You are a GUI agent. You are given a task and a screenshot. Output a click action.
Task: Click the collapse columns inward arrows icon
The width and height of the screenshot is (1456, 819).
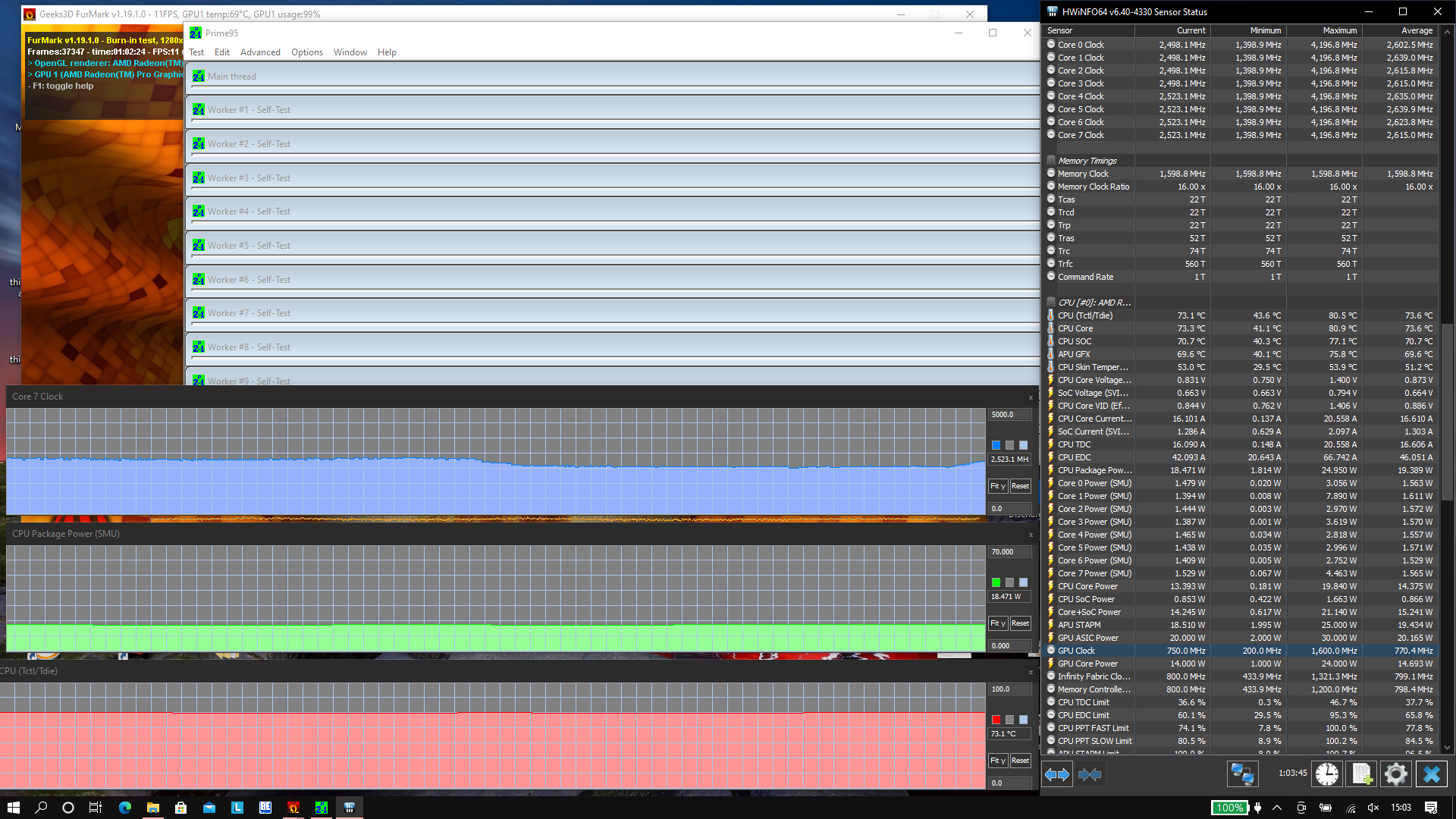click(x=1090, y=774)
